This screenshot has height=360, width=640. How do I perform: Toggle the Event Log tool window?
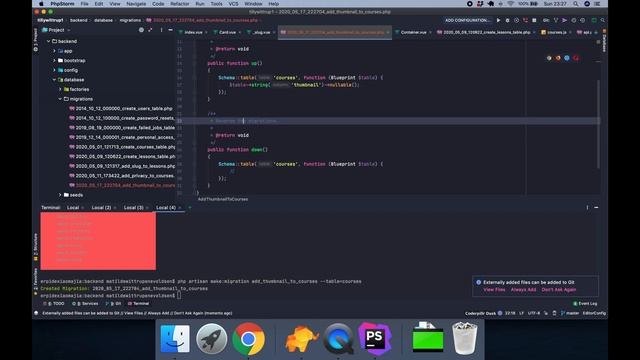pyautogui.click(x=585, y=304)
